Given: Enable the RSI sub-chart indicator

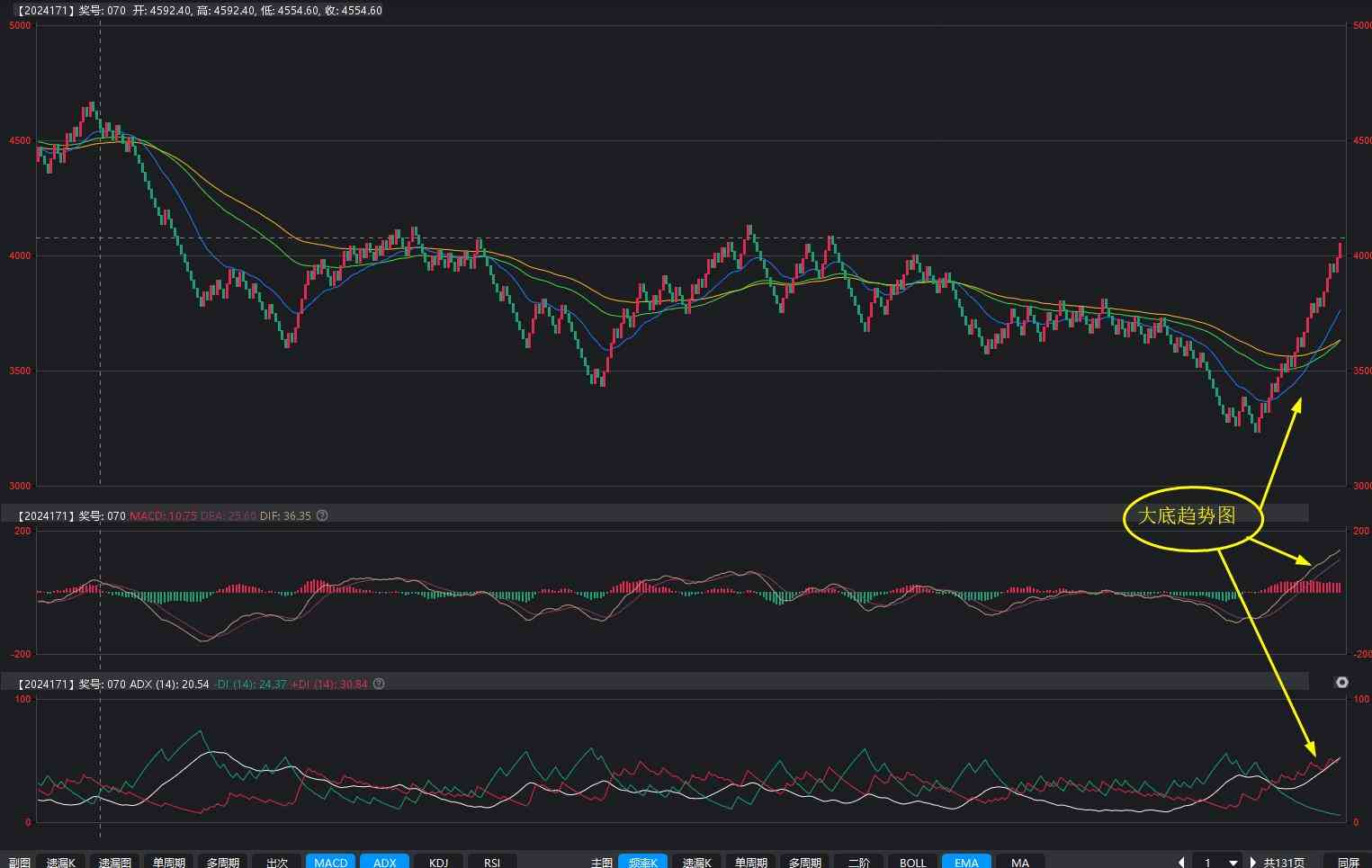Looking at the screenshot, I should [x=492, y=862].
